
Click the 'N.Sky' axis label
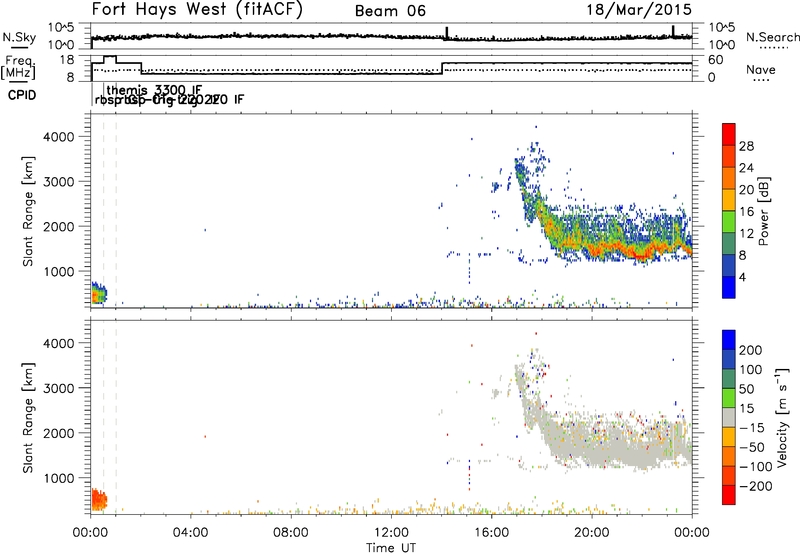click(x=19, y=38)
